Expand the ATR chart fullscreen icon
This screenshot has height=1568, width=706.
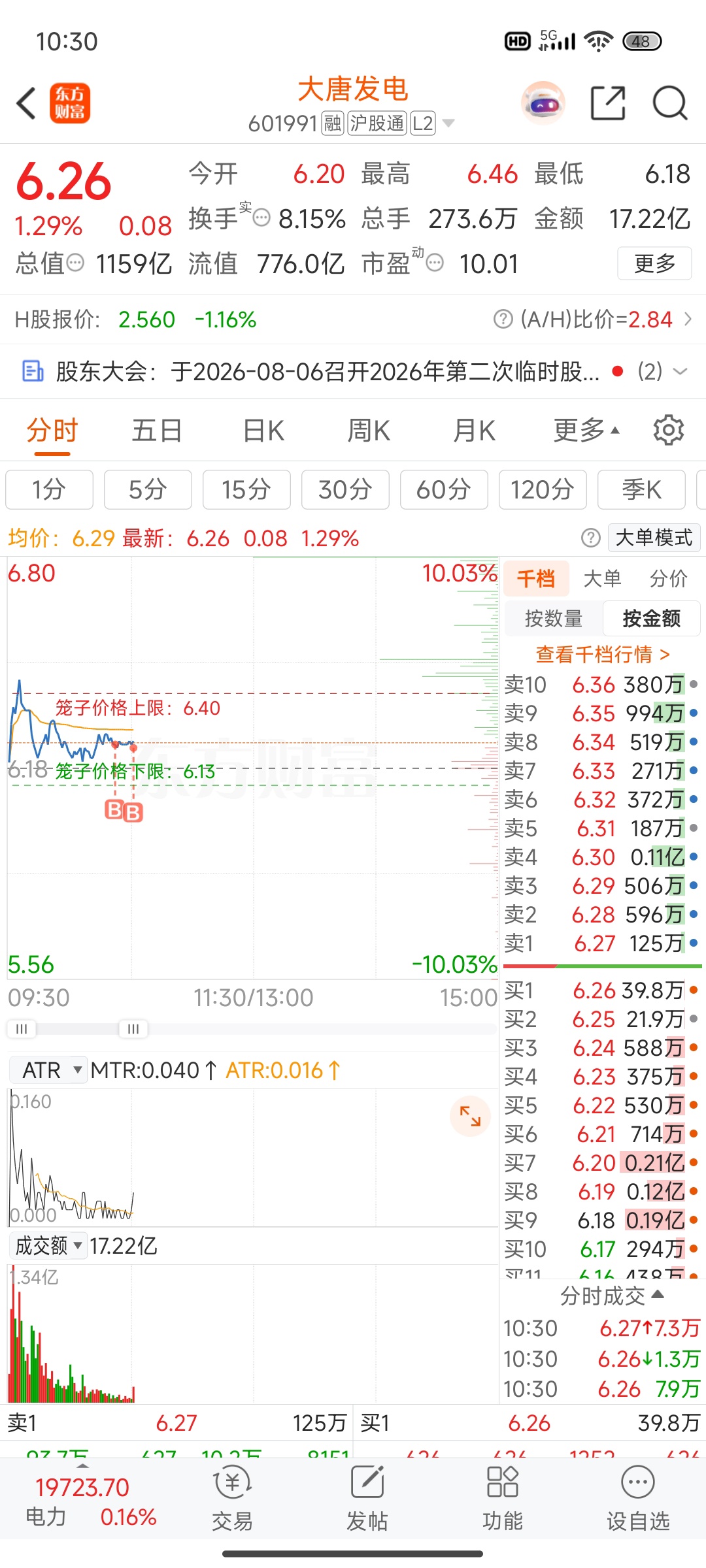coord(470,1116)
